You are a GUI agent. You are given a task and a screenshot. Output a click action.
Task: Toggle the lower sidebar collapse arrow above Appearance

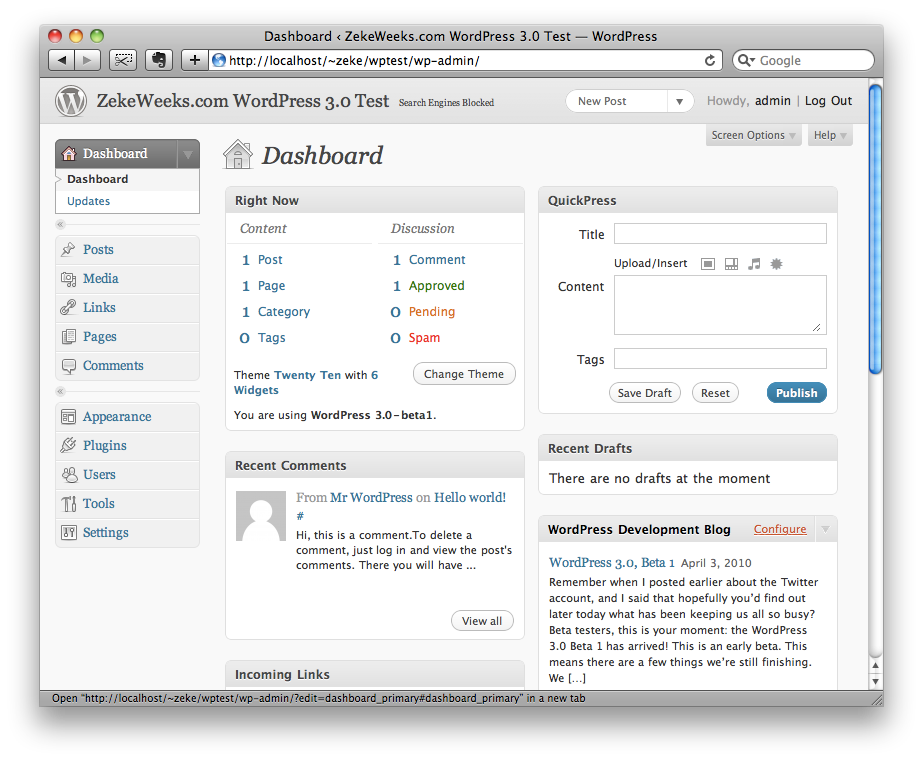(60, 391)
